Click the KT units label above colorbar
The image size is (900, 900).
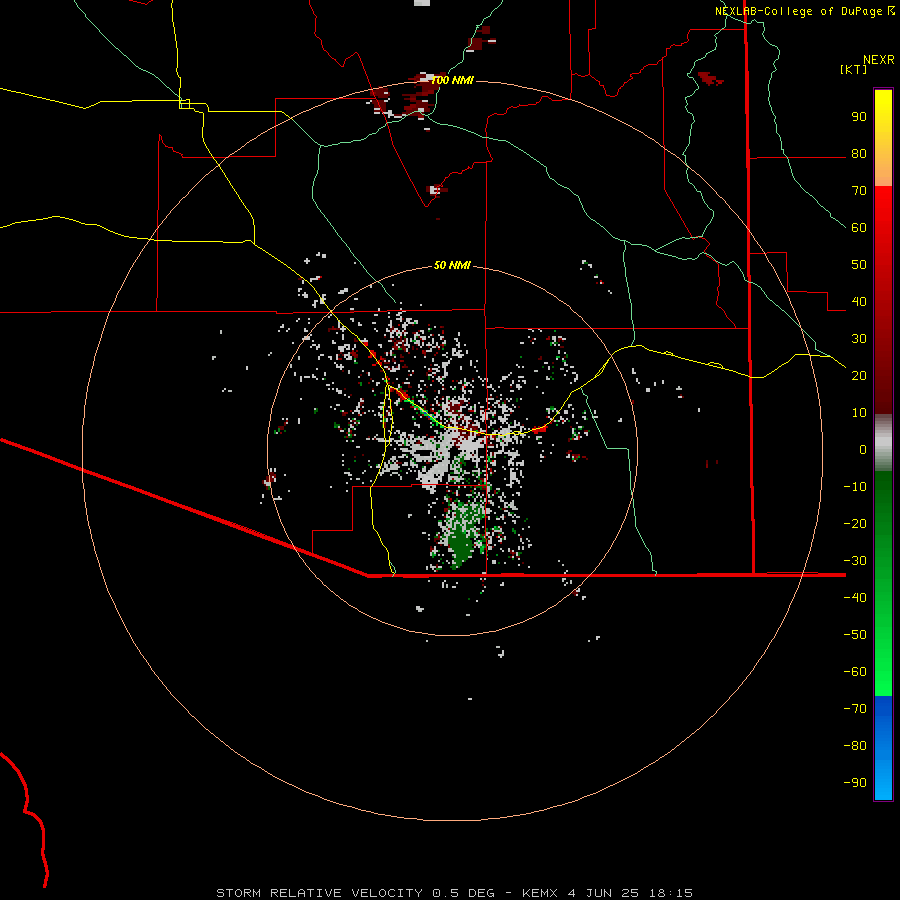pyautogui.click(x=854, y=69)
